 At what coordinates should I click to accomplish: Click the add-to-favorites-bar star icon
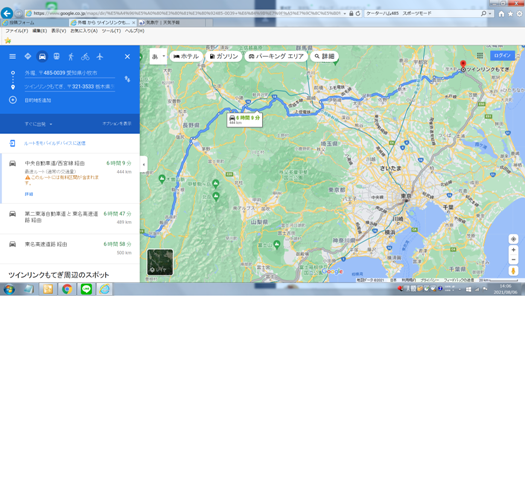(8, 41)
